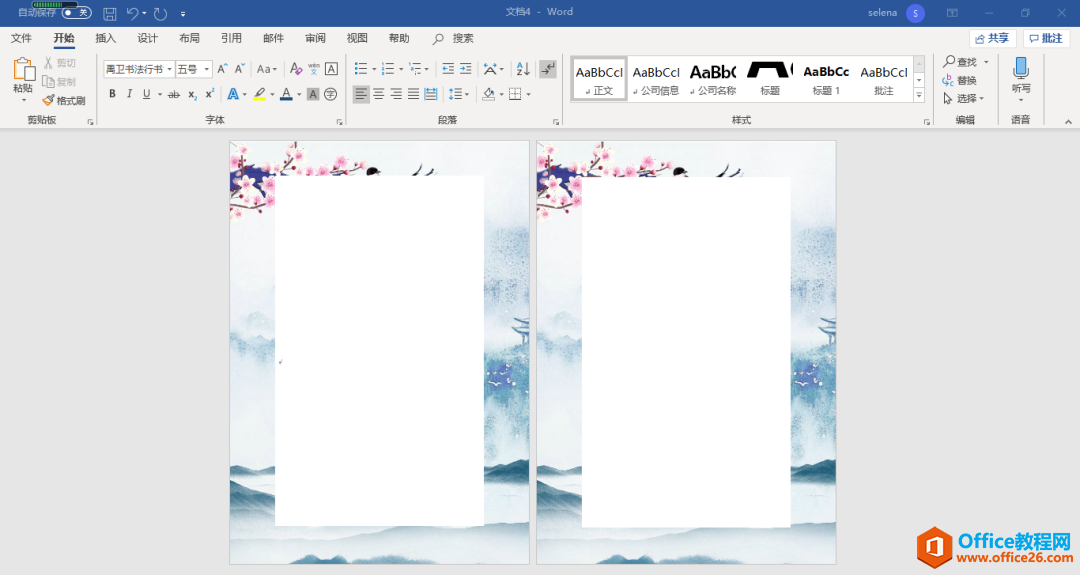Toggle the AutoSave (自动保存) switch
1080x575 pixels.
[x=76, y=13]
